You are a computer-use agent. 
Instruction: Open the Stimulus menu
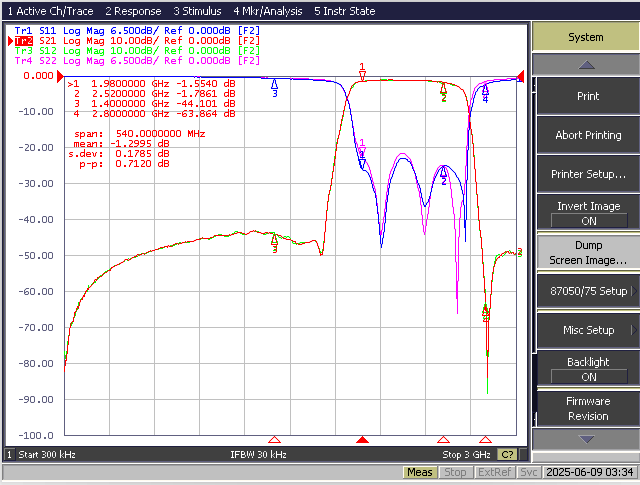(197, 11)
